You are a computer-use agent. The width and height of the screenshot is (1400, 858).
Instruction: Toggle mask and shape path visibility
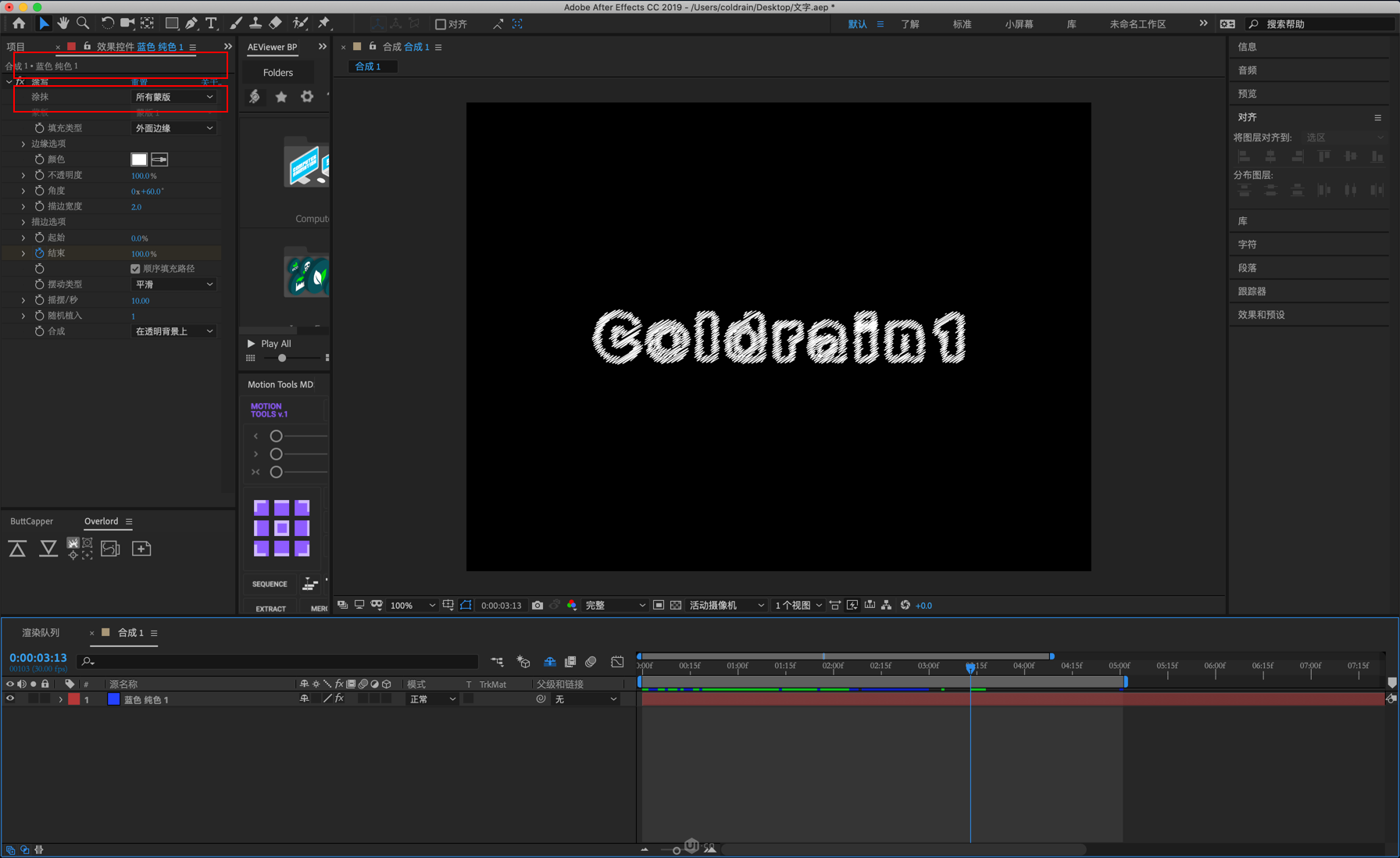pos(466,606)
